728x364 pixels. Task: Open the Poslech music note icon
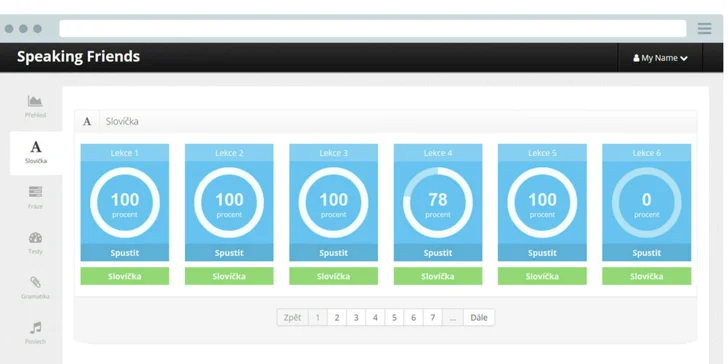tap(36, 328)
